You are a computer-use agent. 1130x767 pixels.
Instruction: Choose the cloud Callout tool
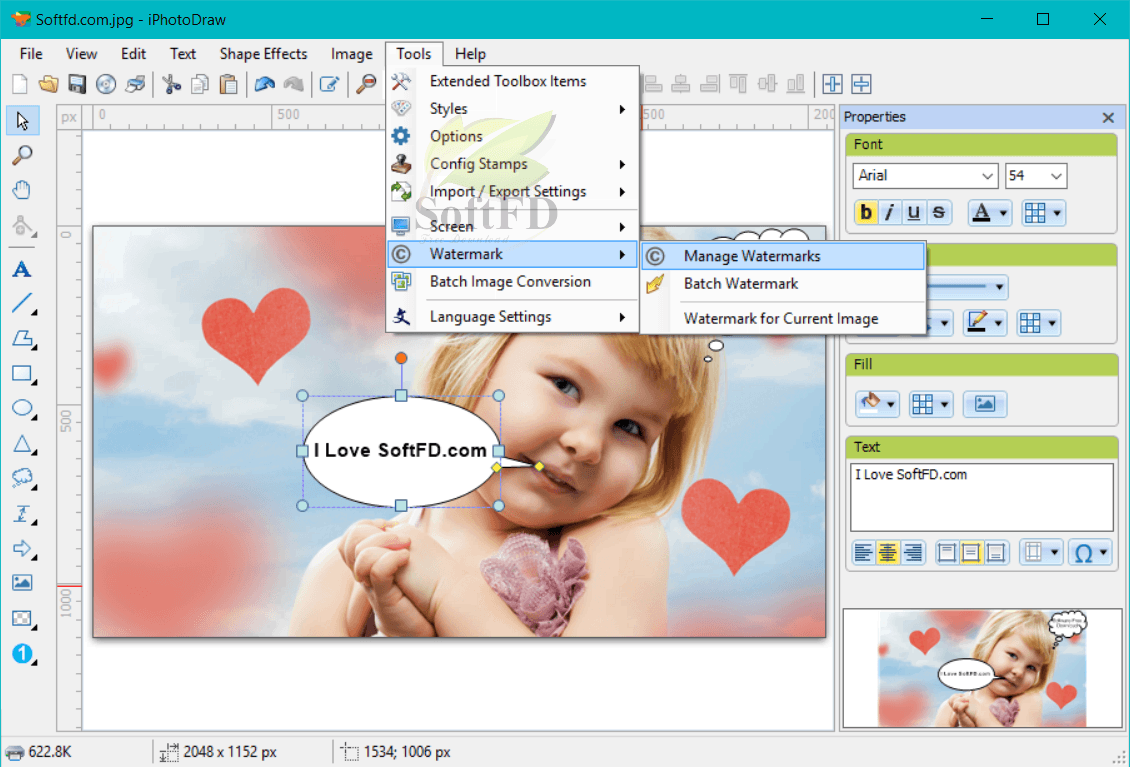[22, 478]
